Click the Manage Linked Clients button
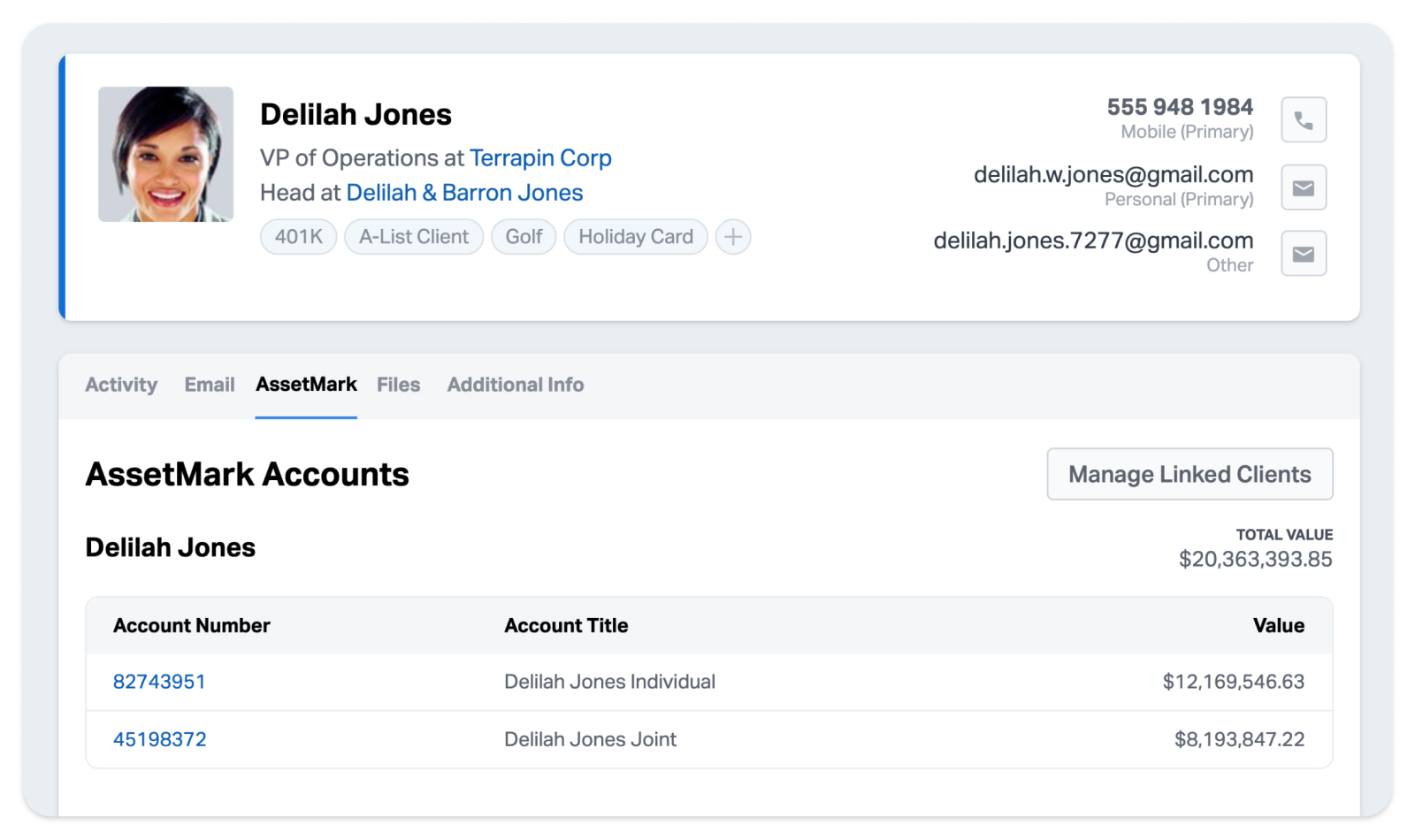The width and height of the screenshot is (1415, 840). 1189,474
